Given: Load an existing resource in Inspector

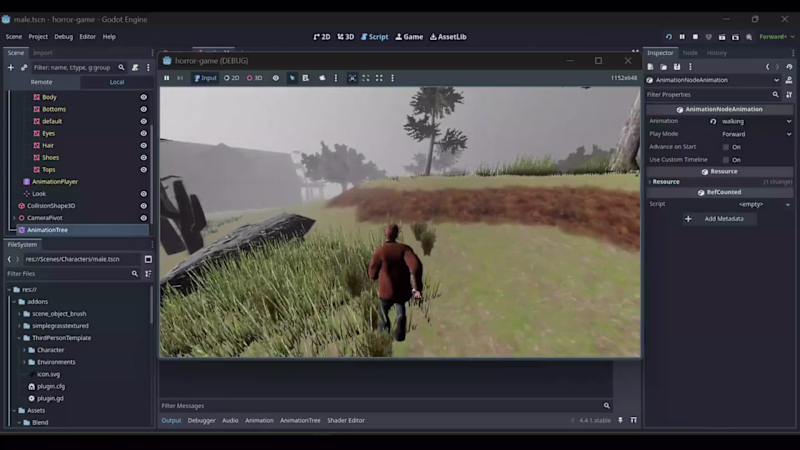Looking at the screenshot, I should click(x=664, y=67).
